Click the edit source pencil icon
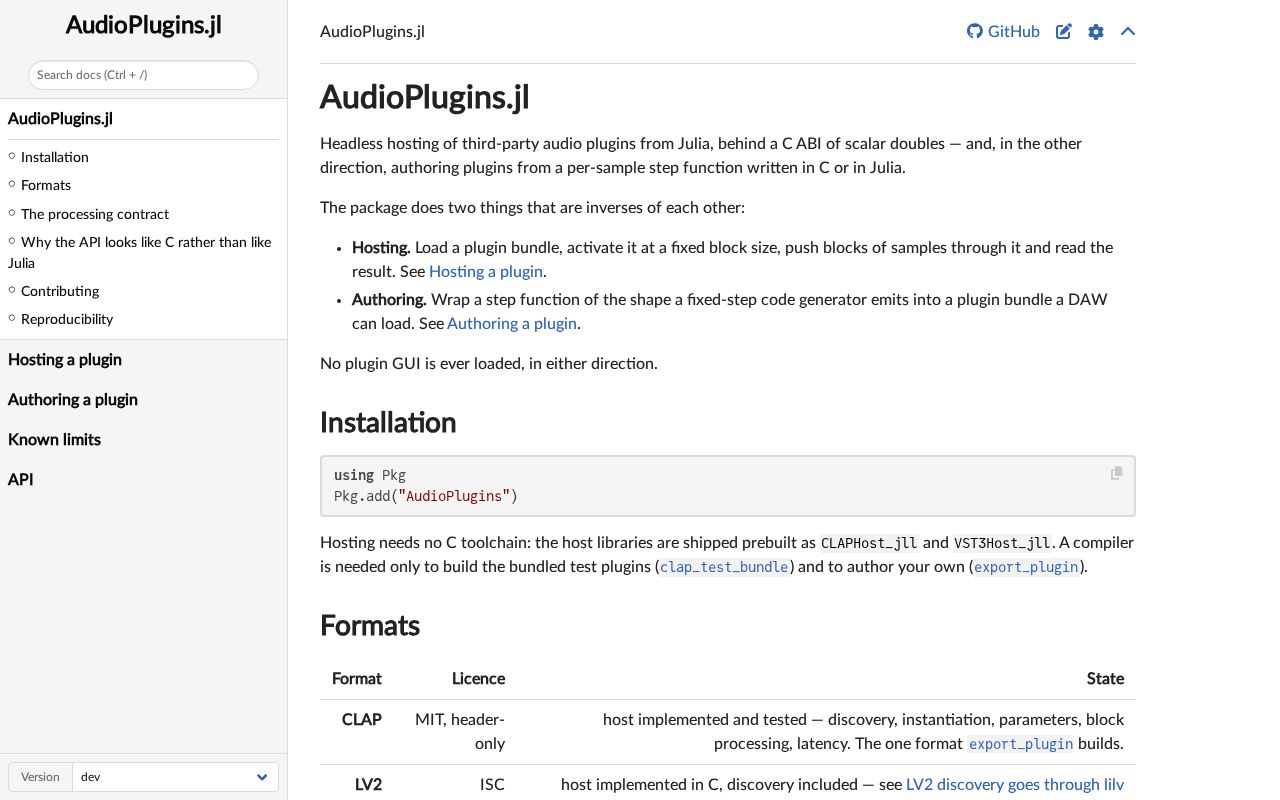 [1064, 31]
